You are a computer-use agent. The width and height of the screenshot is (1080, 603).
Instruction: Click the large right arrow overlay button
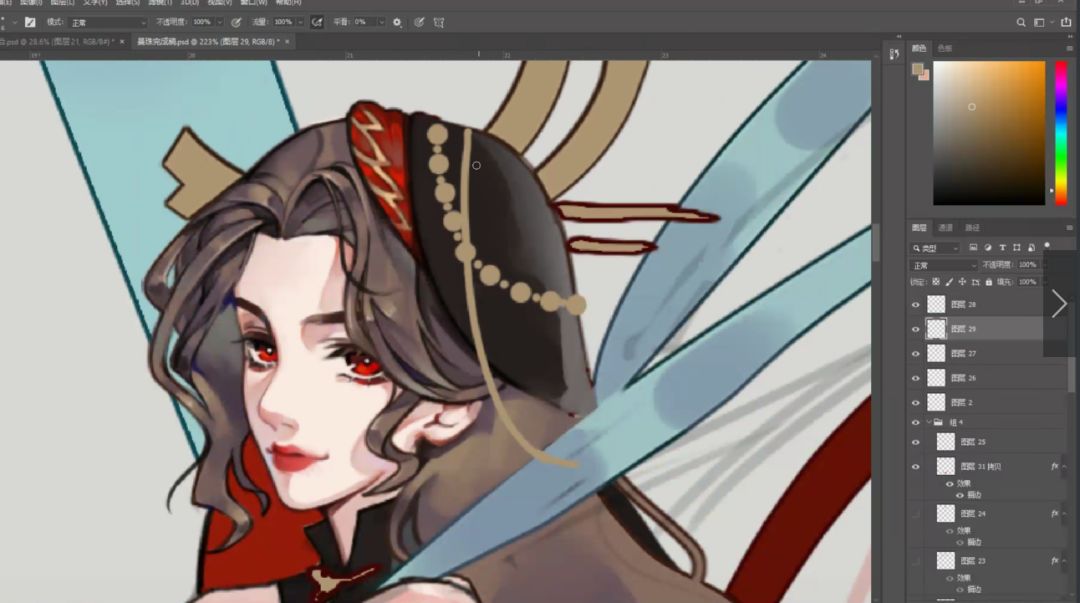pos(1059,303)
